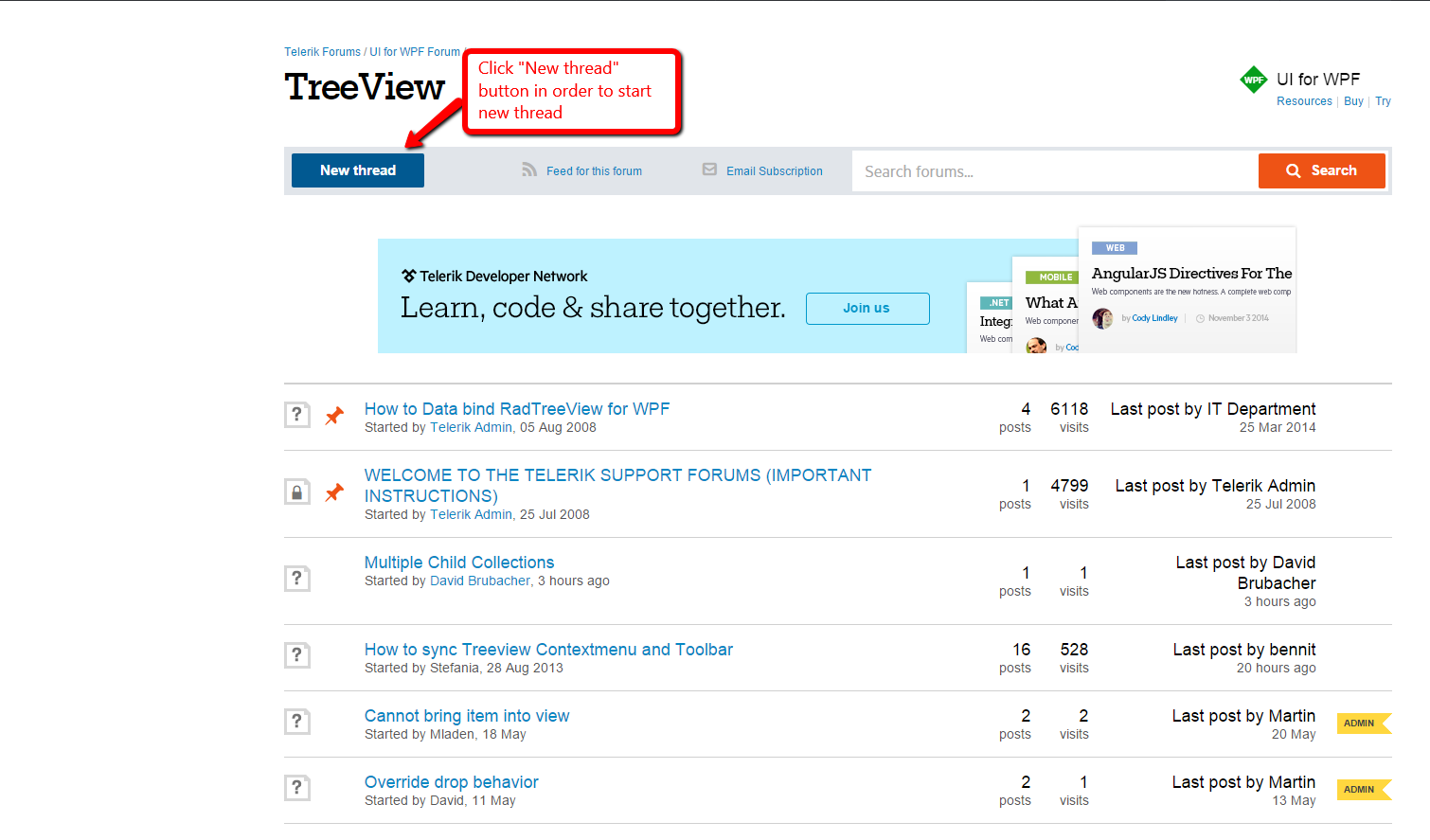Click the 4799 visits count
Screen dimensions: 1430x840
coord(1069,486)
